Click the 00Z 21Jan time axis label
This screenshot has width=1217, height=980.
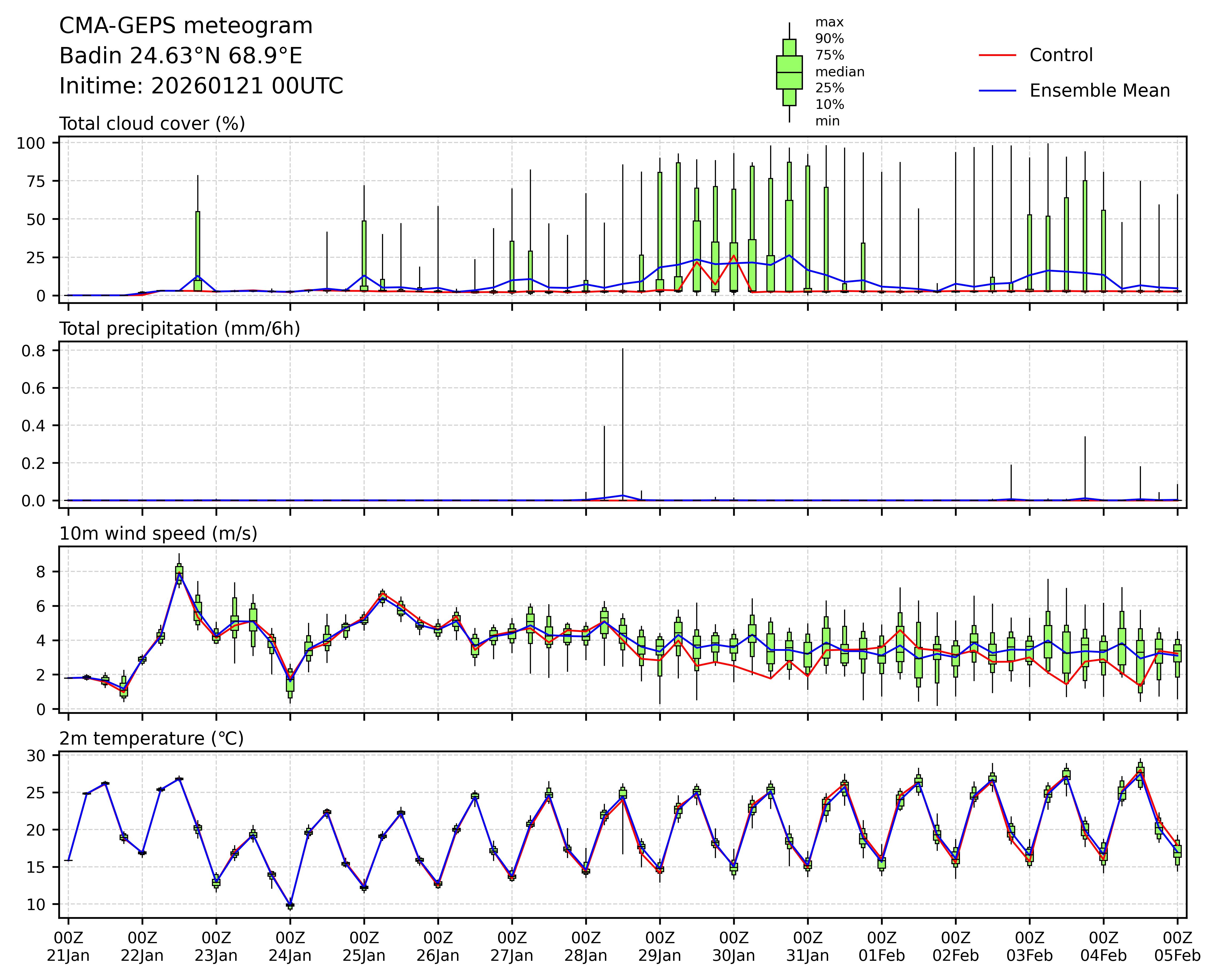coord(68,946)
